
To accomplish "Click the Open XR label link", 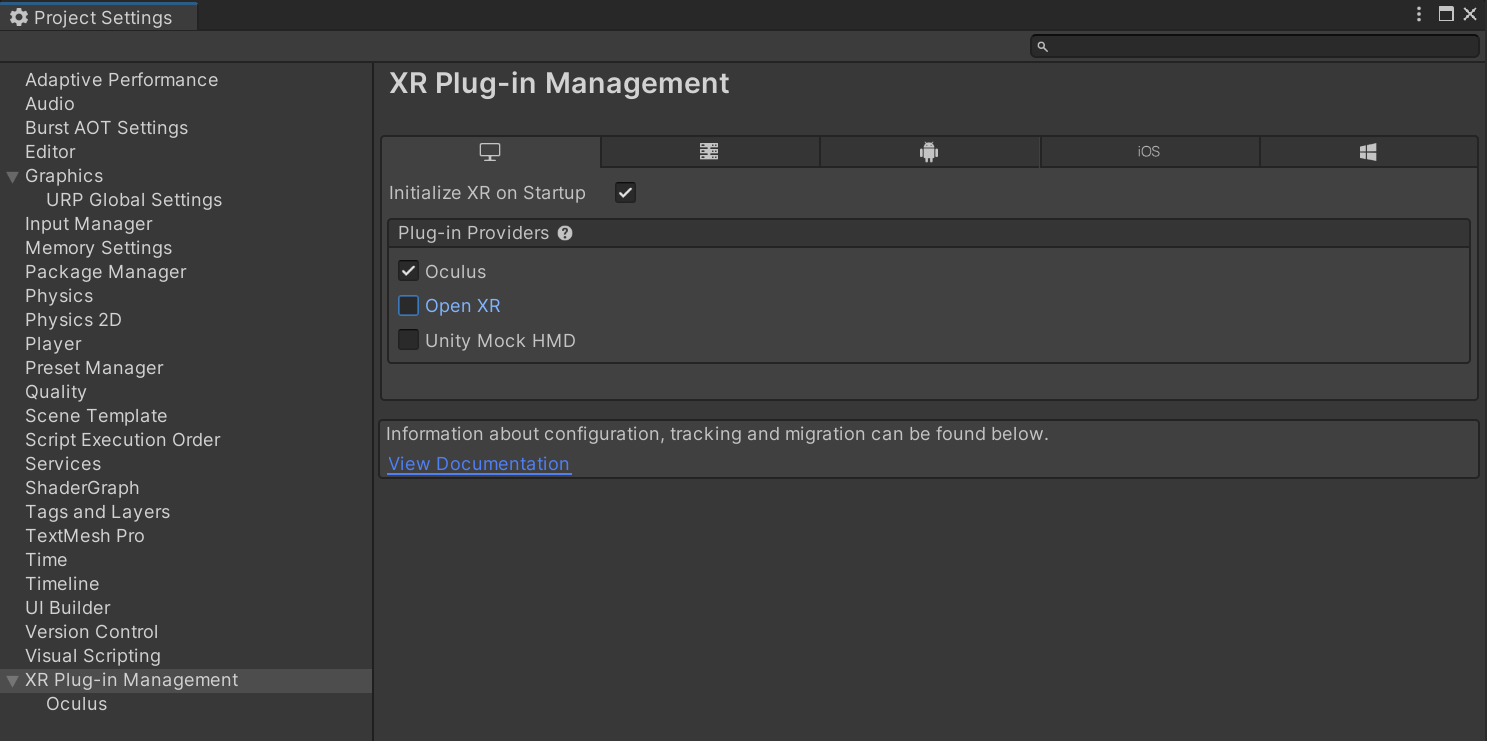I will (x=463, y=306).
